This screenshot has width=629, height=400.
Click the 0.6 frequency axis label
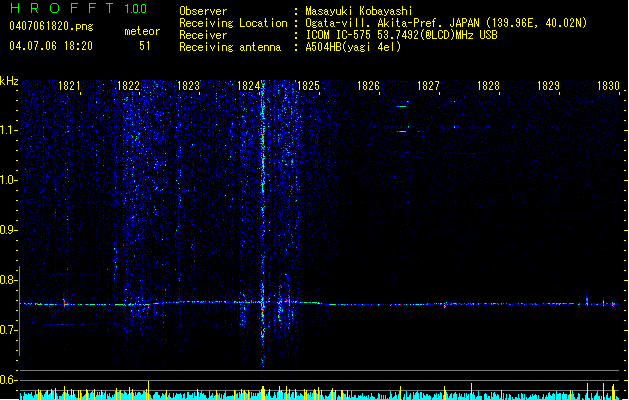tap(9, 380)
